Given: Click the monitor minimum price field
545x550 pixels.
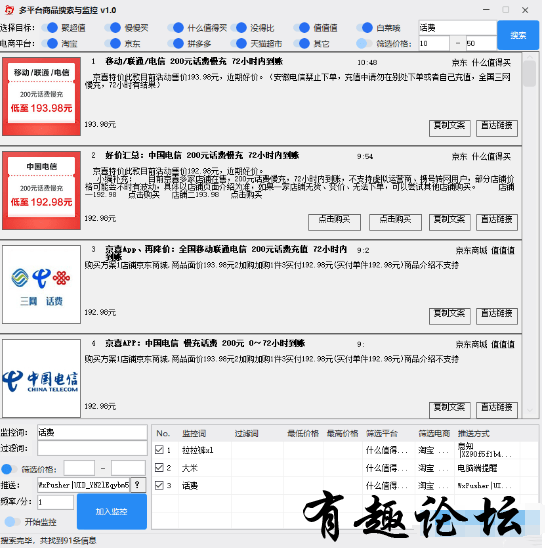Looking at the screenshot, I should [x=79, y=468].
